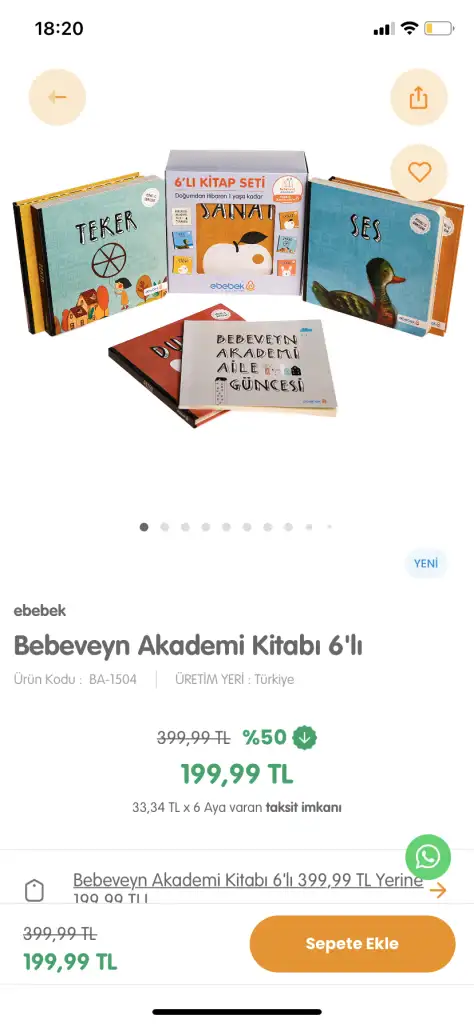The width and height of the screenshot is (474, 1024).
Task: Tap the SES duck book cover
Action: click(371, 255)
